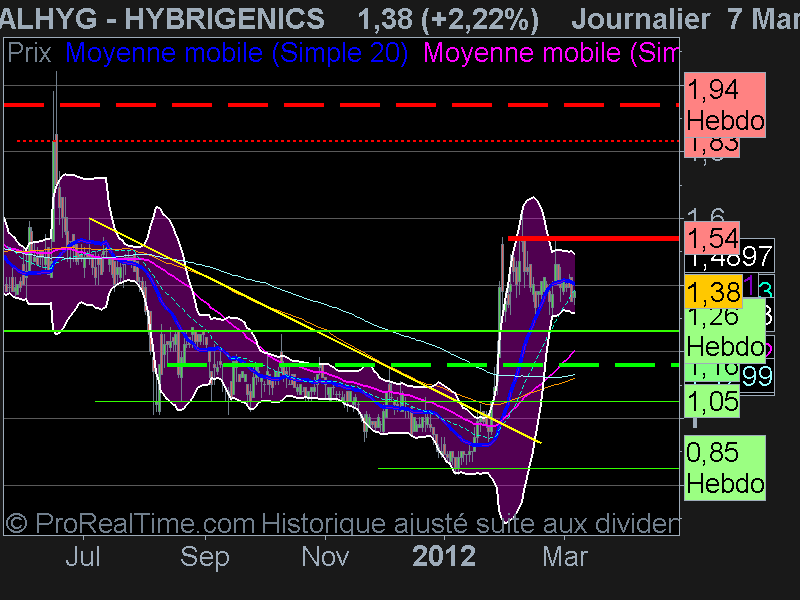This screenshot has width=800, height=600.
Task: Click the Journalier timeframe label
Action: (x=640, y=19)
